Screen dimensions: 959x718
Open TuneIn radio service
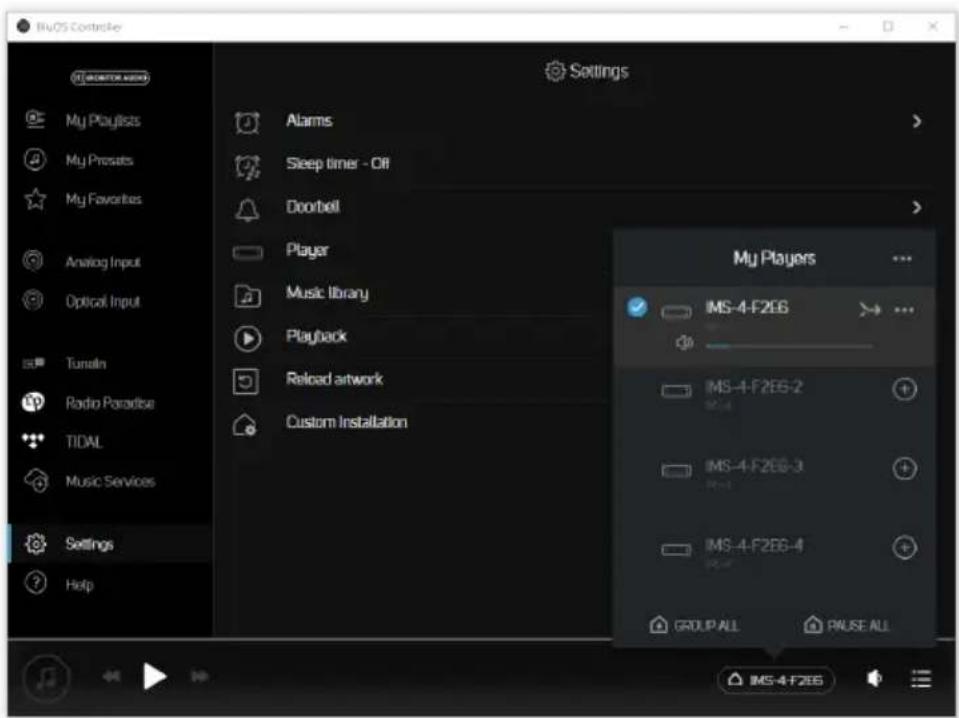pos(86,363)
